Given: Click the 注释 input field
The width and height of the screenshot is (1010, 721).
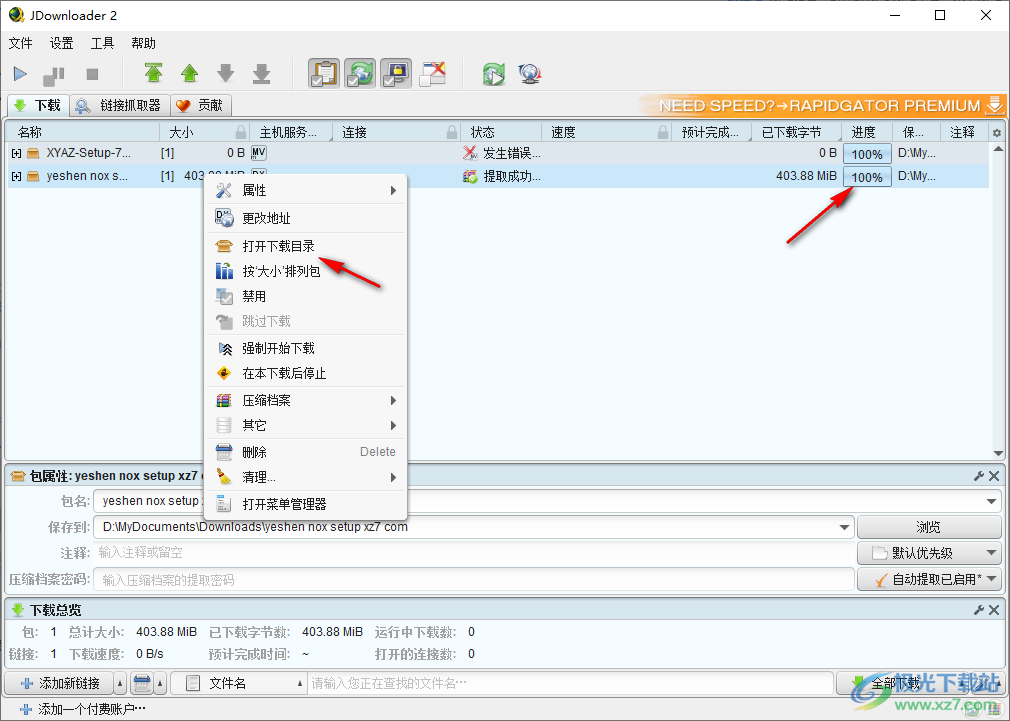Looking at the screenshot, I should 474,553.
